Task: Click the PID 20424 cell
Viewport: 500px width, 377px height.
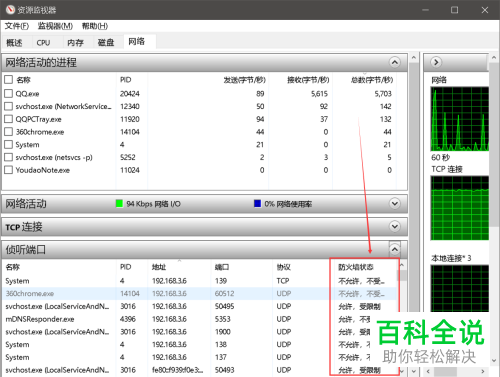Action: coord(130,94)
